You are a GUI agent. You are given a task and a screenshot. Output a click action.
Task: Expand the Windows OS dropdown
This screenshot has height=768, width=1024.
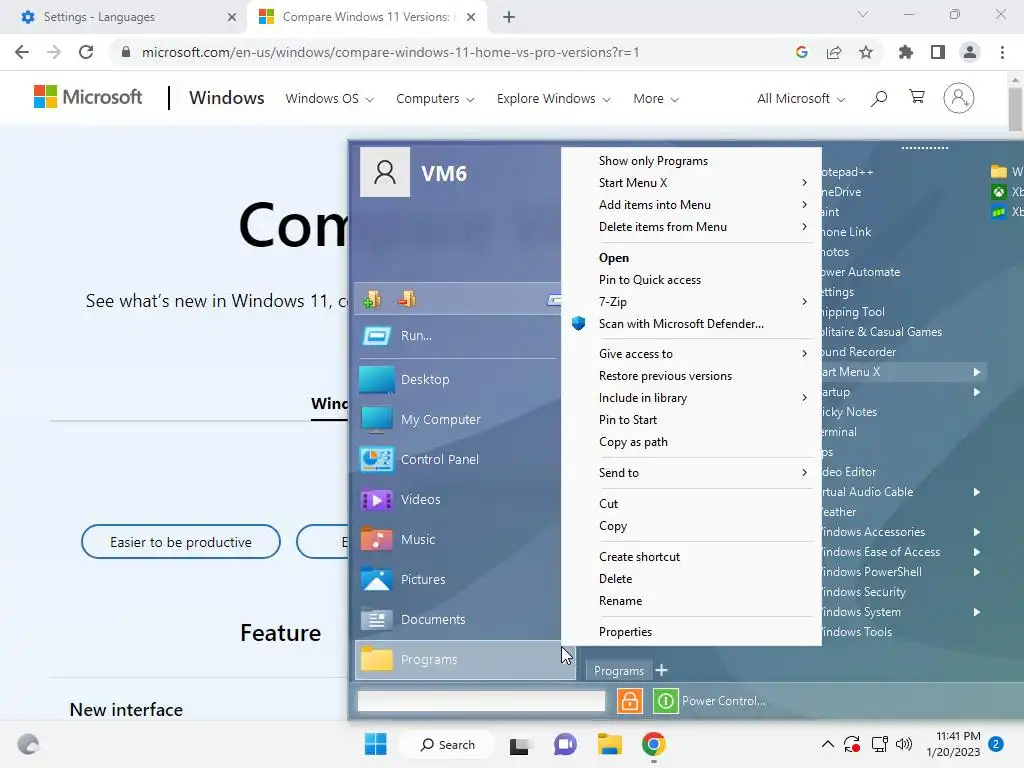329,99
